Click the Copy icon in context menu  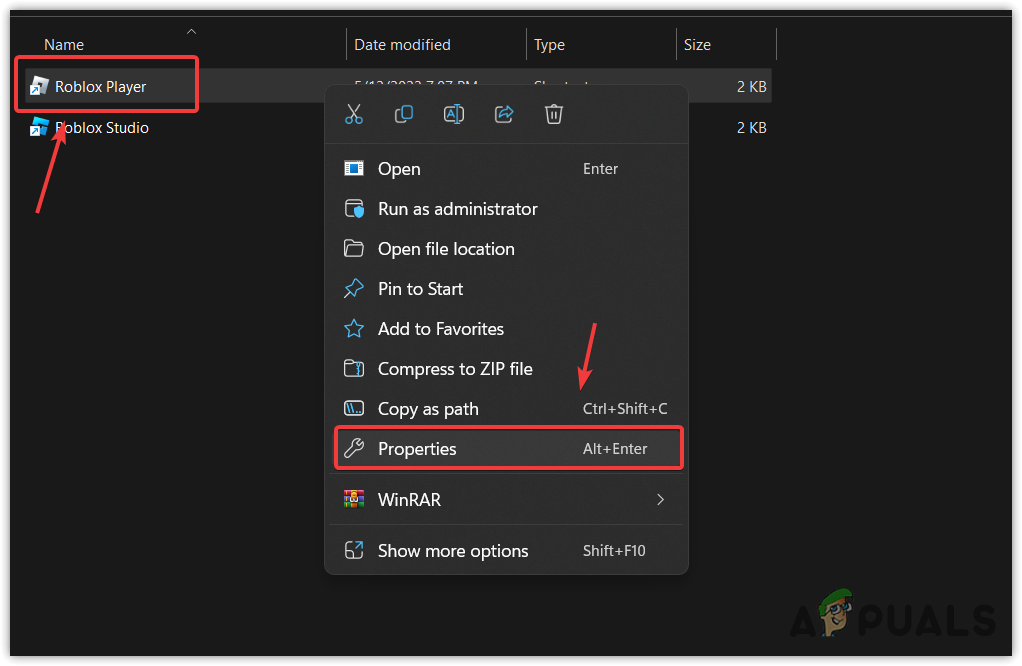pyautogui.click(x=403, y=115)
